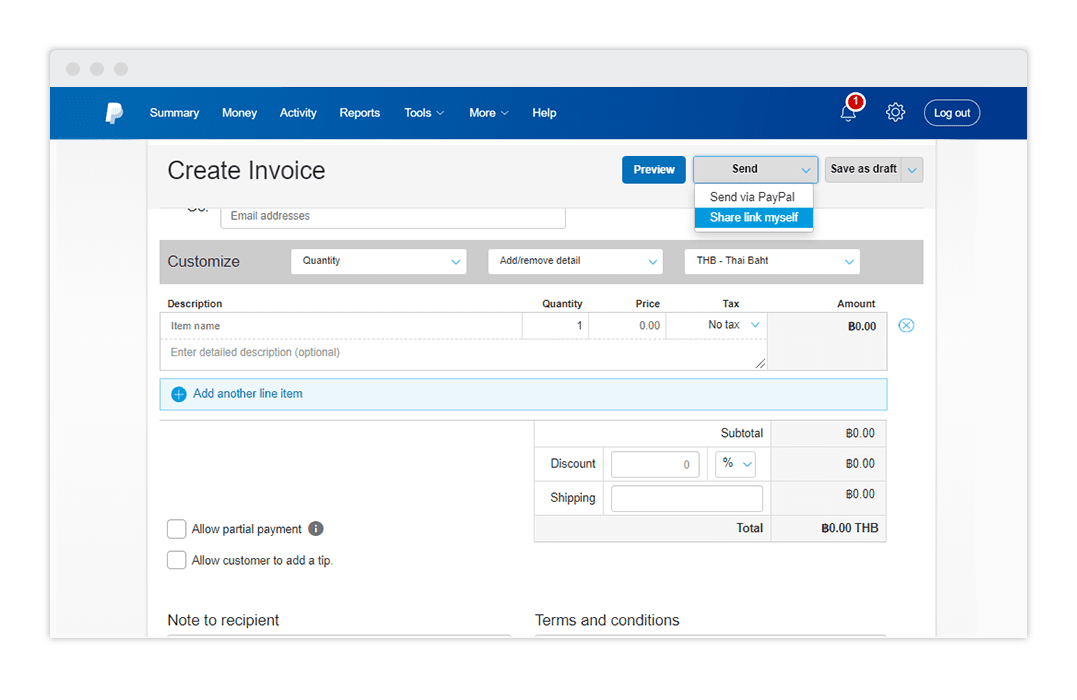Viewport: 1077px width, 700px height.
Task: Select the No tax dropdown
Action: point(734,325)
